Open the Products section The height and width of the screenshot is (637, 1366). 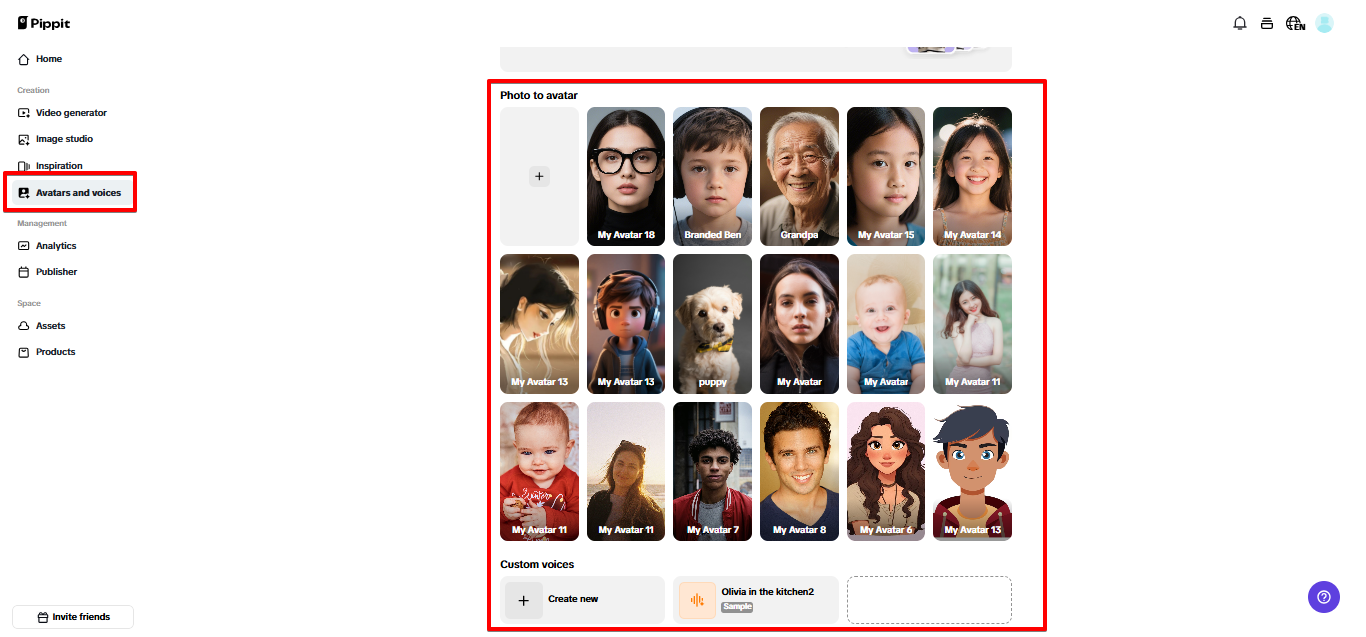[x=50, y=351]
